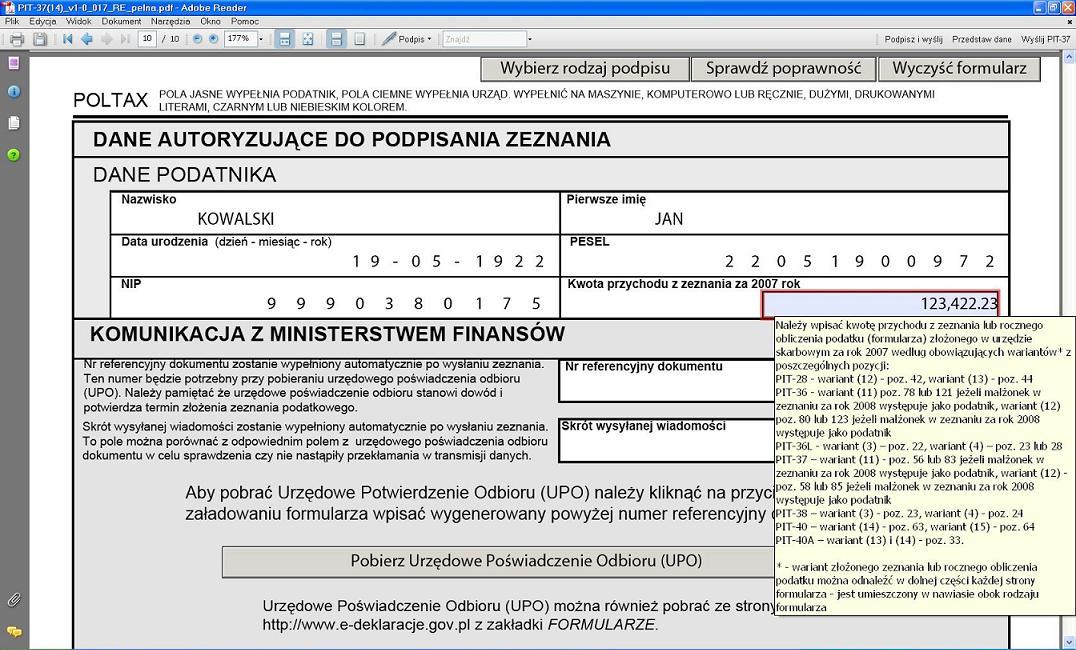Click the Sprawdź poprawność button
The width and height of the screenshot is (1076, 650).
click(783, 69)
